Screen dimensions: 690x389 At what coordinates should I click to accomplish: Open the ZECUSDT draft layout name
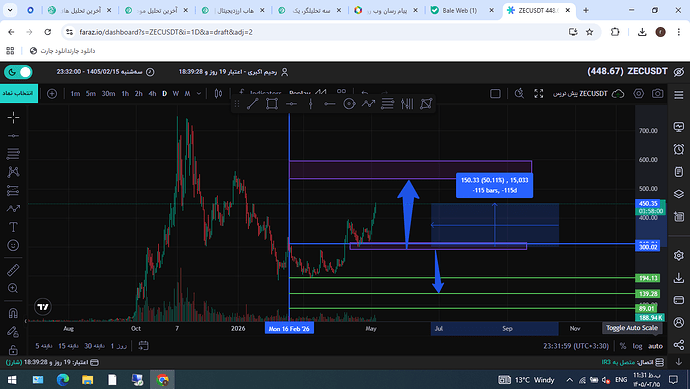click(580, 93)
